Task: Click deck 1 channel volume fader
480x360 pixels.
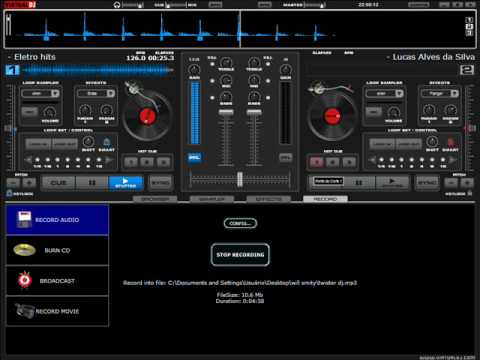Action: tap(226, 113)
